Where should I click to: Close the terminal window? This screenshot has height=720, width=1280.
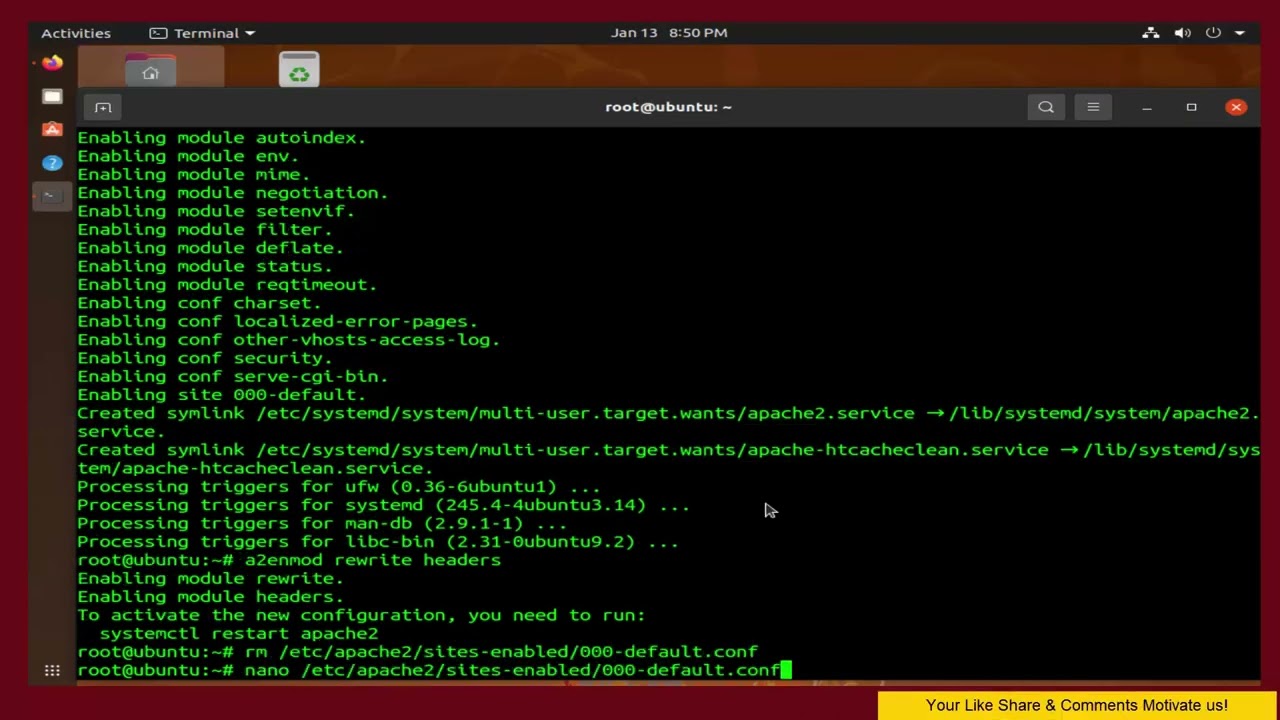(x=1236, y=107)
